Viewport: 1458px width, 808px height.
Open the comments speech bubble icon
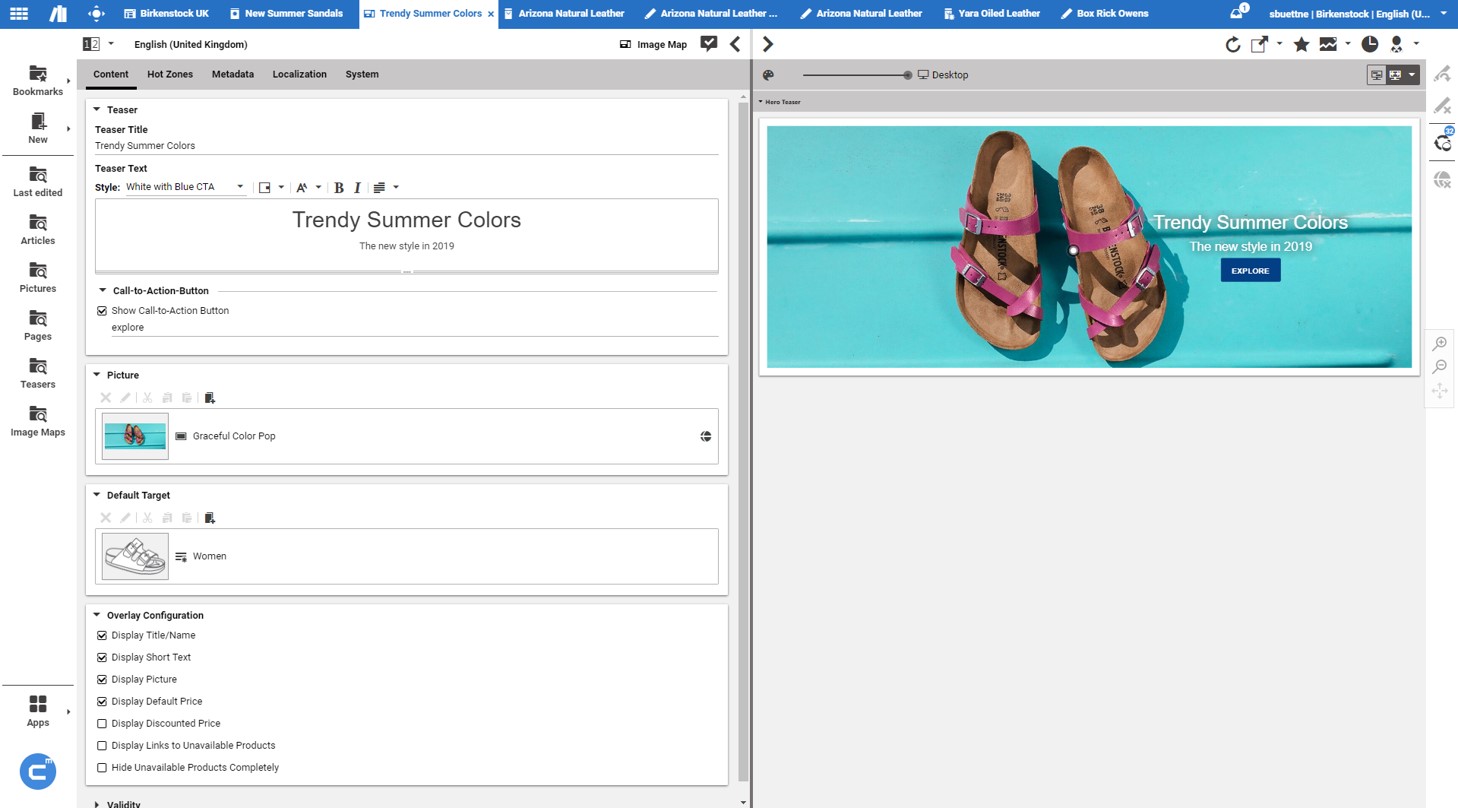tap(709, 44)
